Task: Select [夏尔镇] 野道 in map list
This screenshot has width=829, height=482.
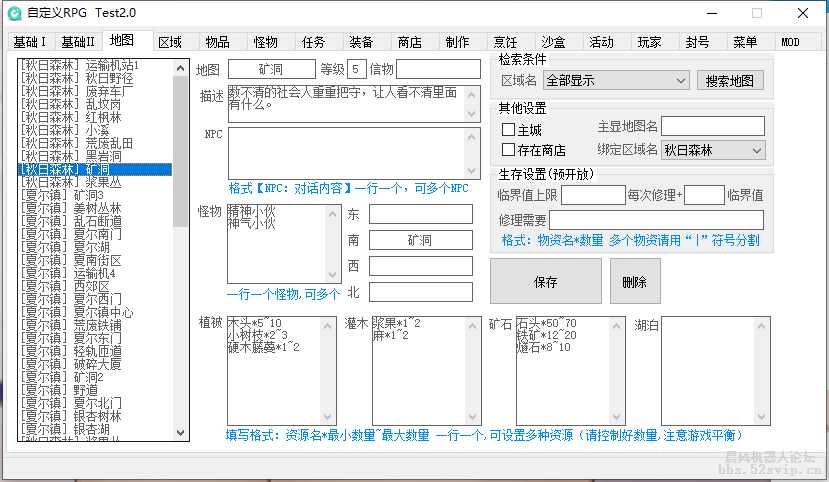Action: coord(95,390)
